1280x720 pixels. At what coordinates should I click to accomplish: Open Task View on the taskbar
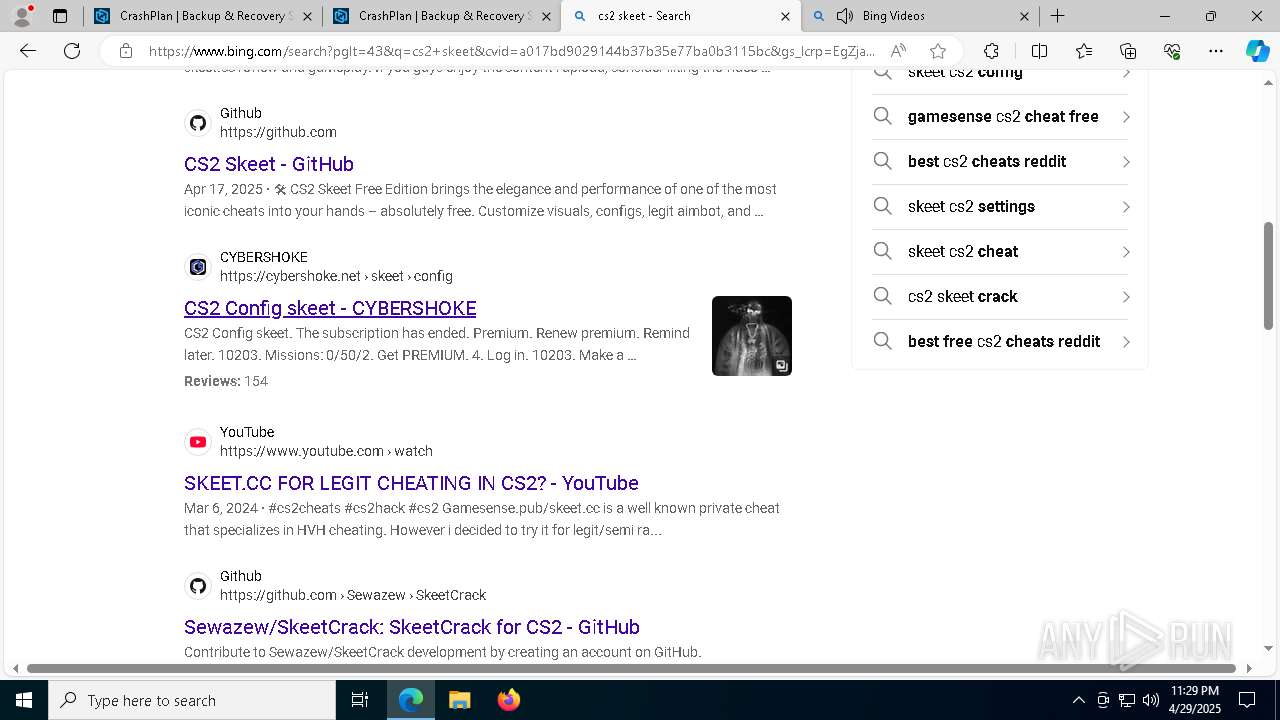coord(361,700)
